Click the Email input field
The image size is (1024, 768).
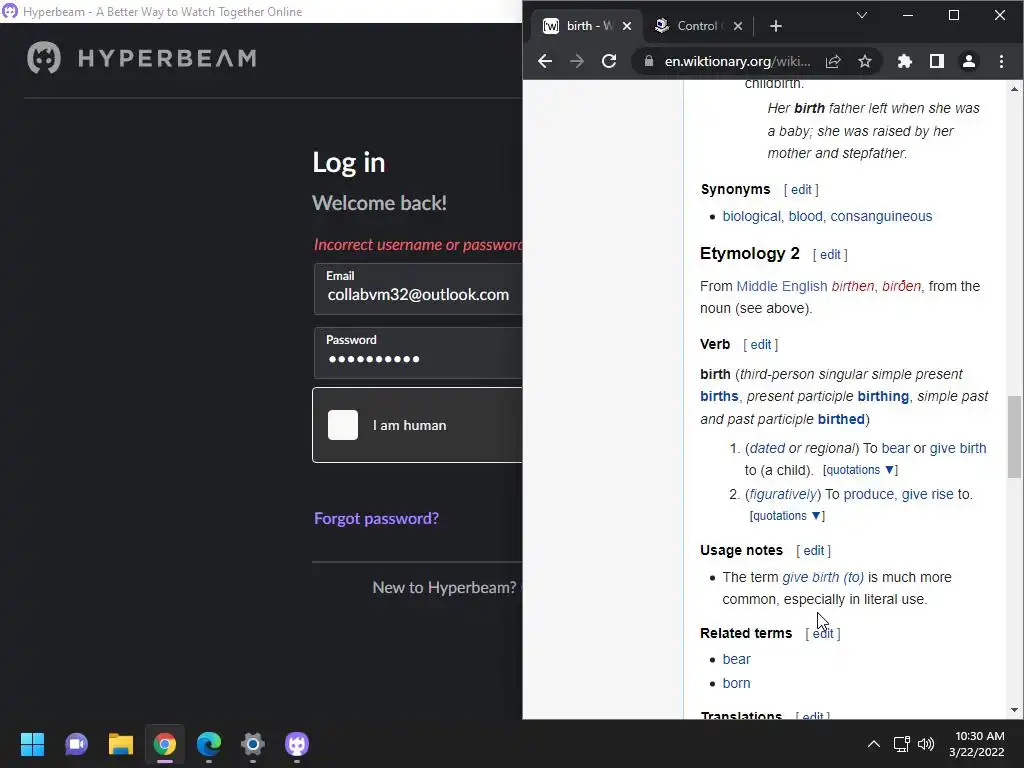[x=418, y=289]
